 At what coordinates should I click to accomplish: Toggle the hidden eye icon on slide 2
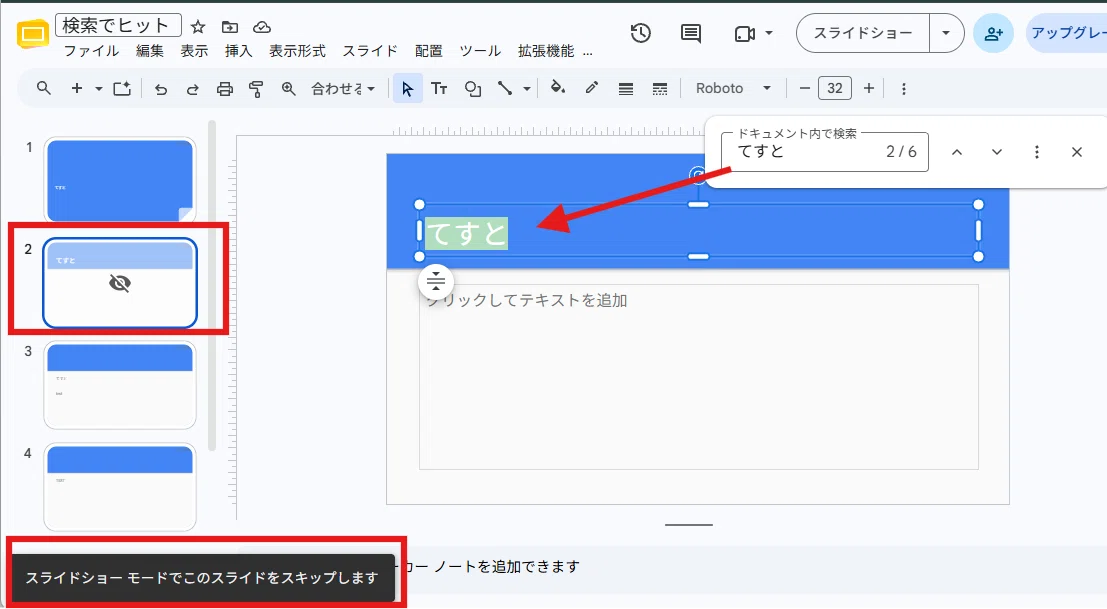pyautogui.click(x=120, y=283)
